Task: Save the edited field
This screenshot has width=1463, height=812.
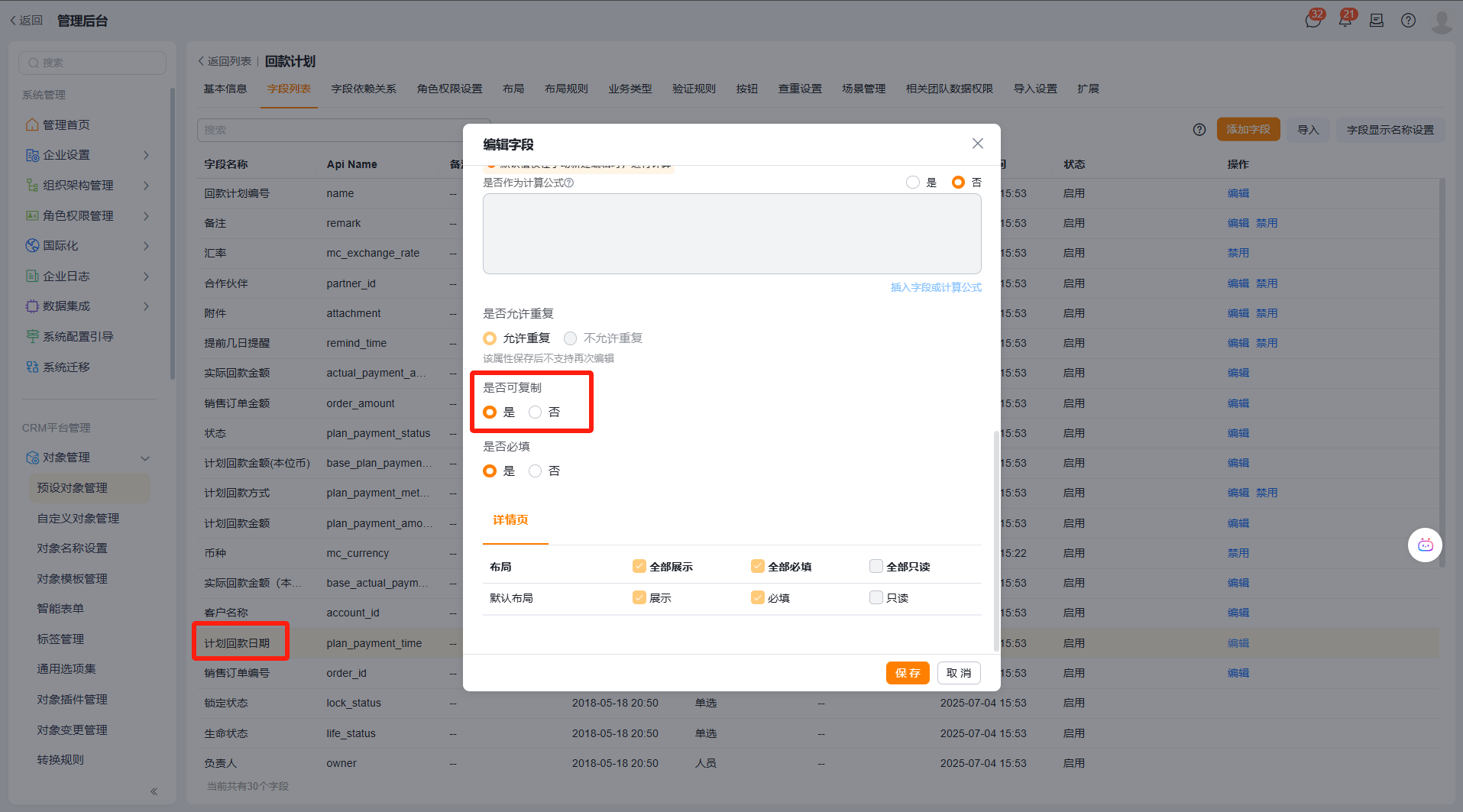Action: click(908, 673)
